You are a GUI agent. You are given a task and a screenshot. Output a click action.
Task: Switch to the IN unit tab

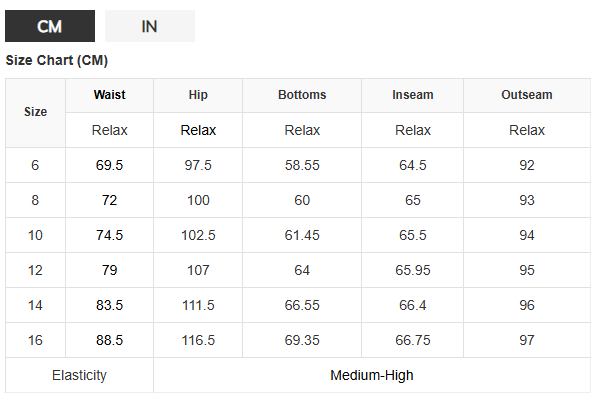pyautogui.click(x=150, y=26)
